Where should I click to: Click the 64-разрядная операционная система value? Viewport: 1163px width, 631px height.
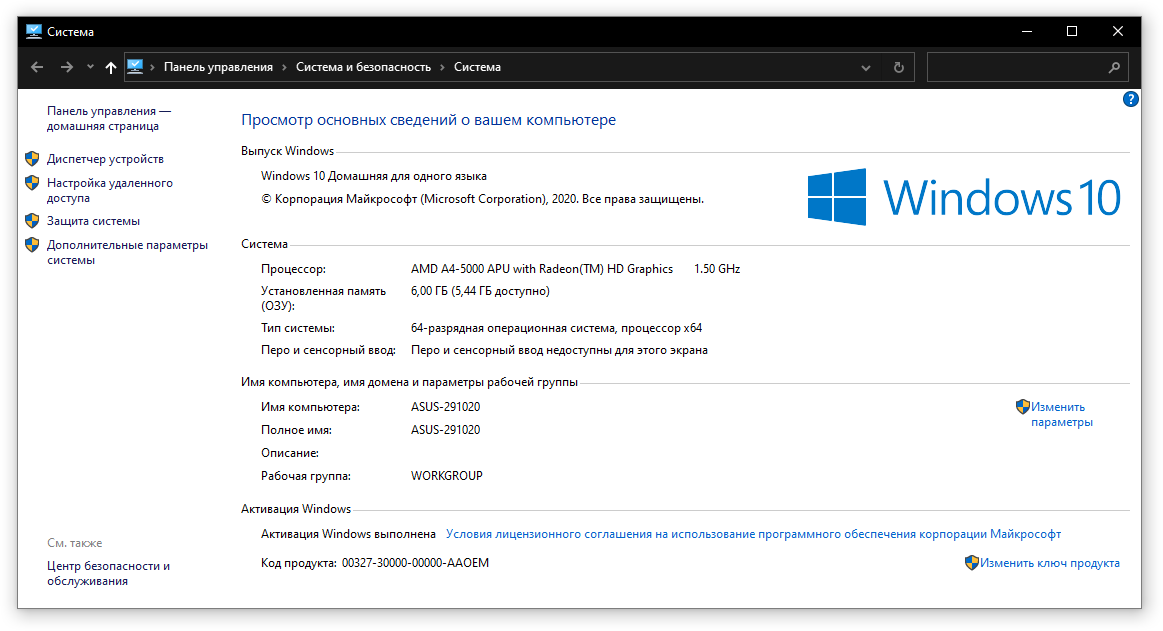(x=556, y=328)
